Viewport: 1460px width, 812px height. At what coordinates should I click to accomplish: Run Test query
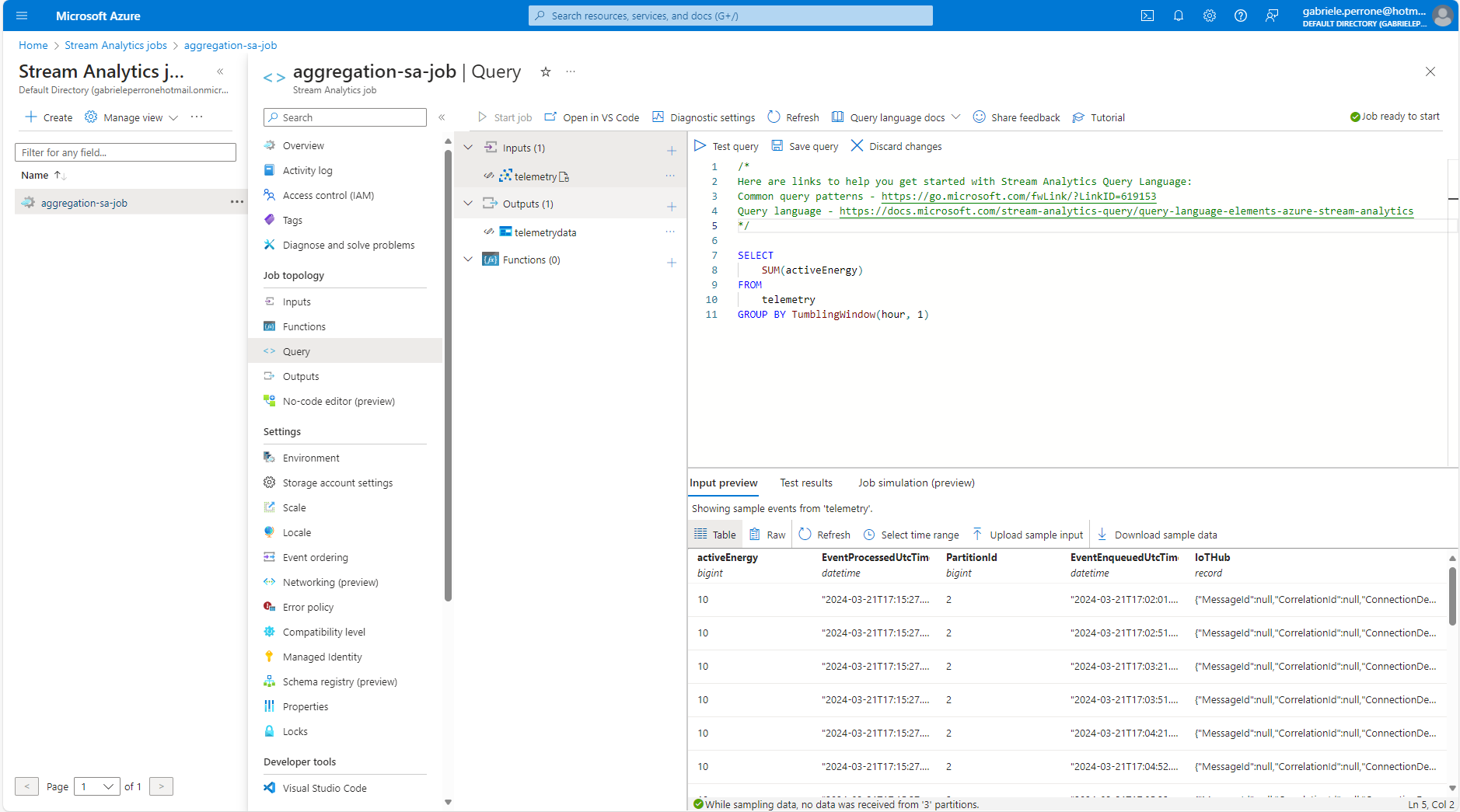(725, 146)
